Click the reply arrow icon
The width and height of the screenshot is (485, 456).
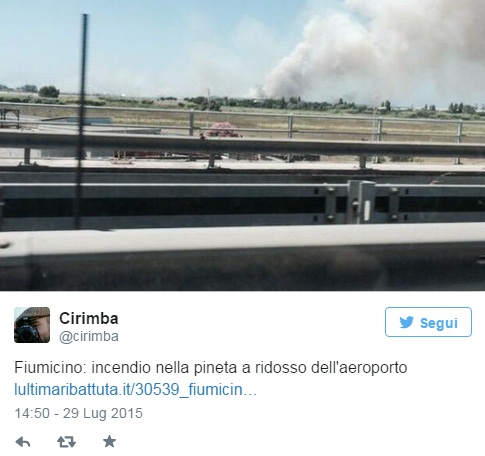(23, 442)
